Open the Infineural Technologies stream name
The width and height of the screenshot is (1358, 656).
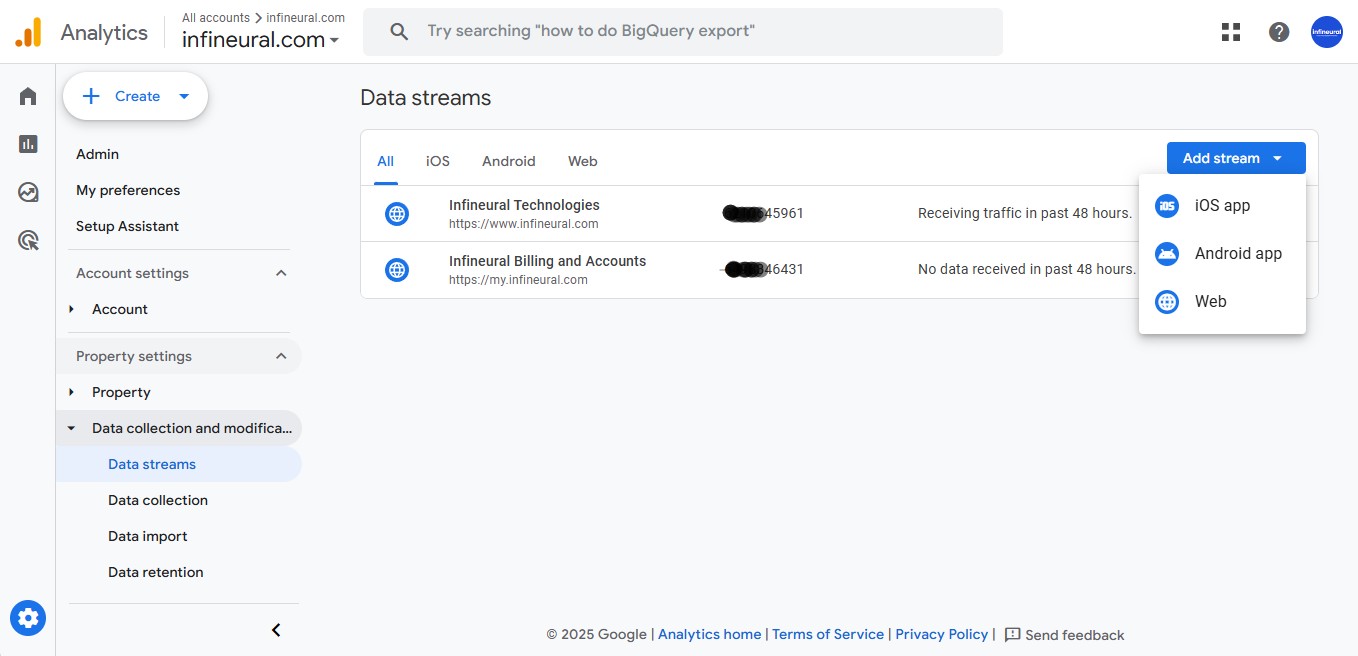point(524,205)
